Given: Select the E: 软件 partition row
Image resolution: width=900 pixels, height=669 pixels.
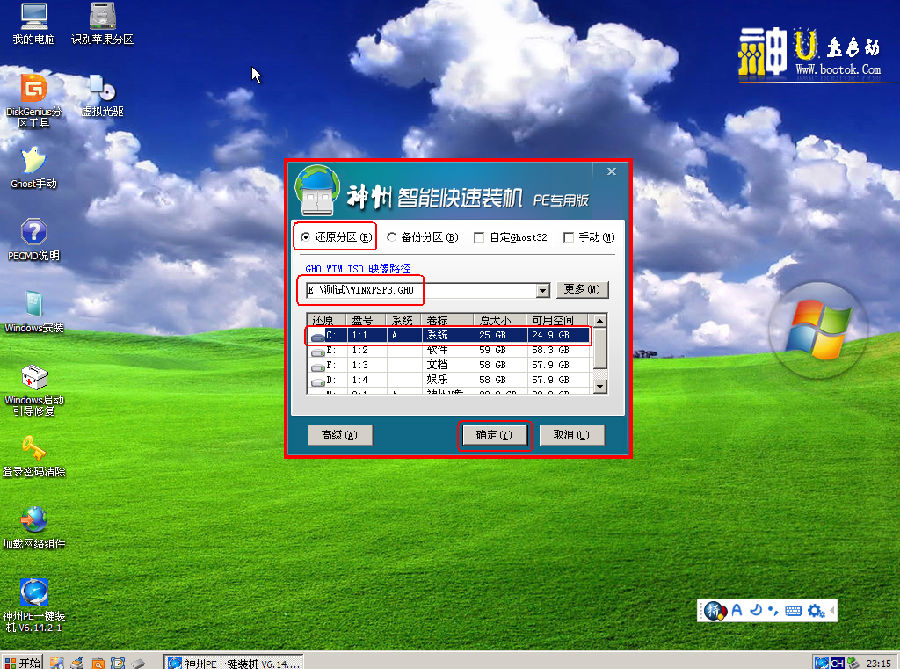Looking at the screenshot, I should tap(450, 351).
